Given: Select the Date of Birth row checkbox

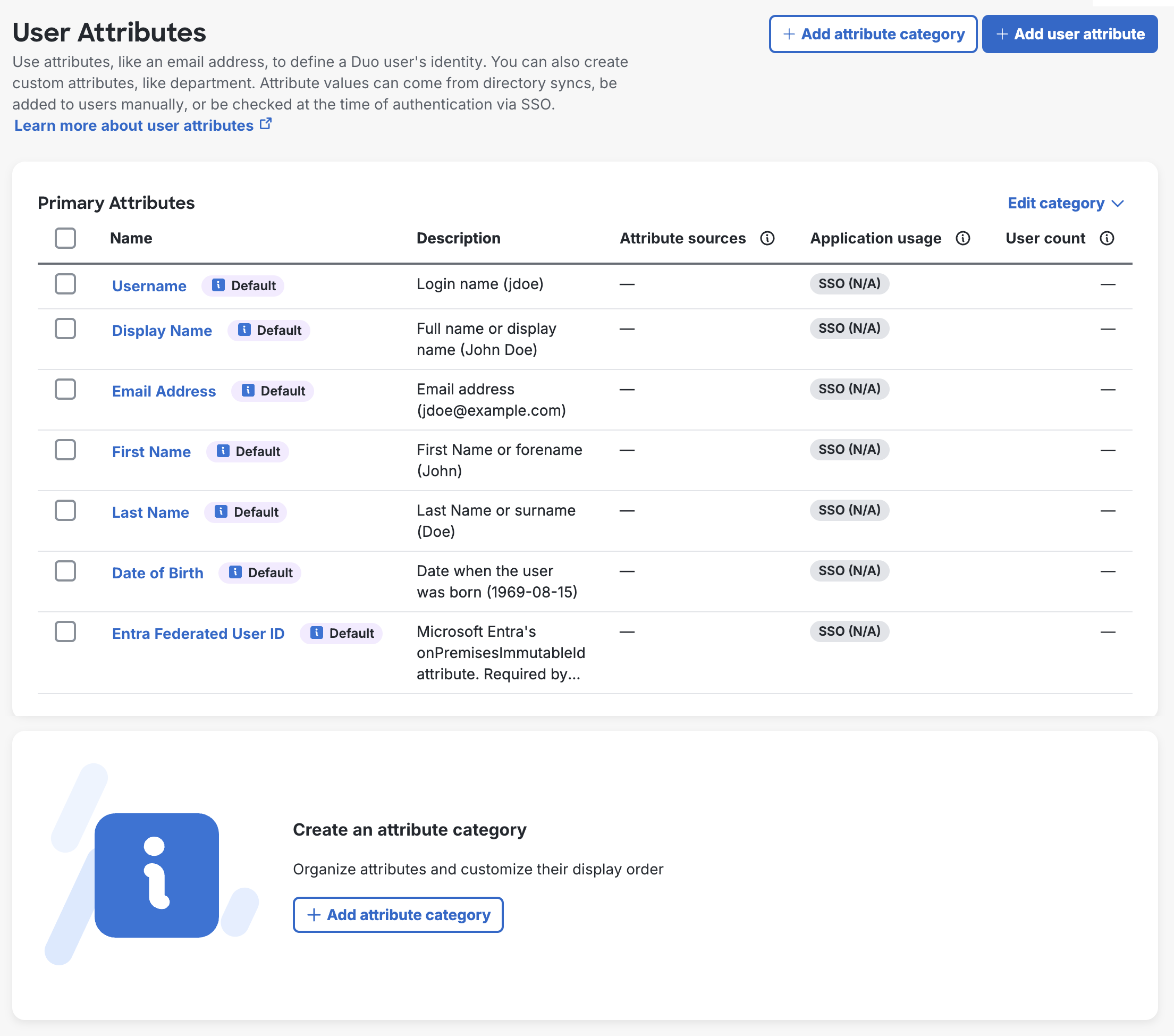Looking at the screenshot, I should point(65,571).
